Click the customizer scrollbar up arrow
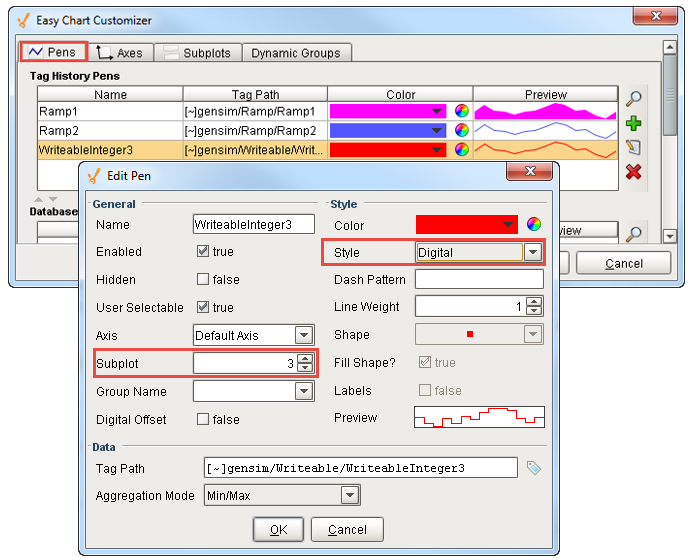Screen dimensions: 690x560 pyautogui.click(x=669, y=47)
